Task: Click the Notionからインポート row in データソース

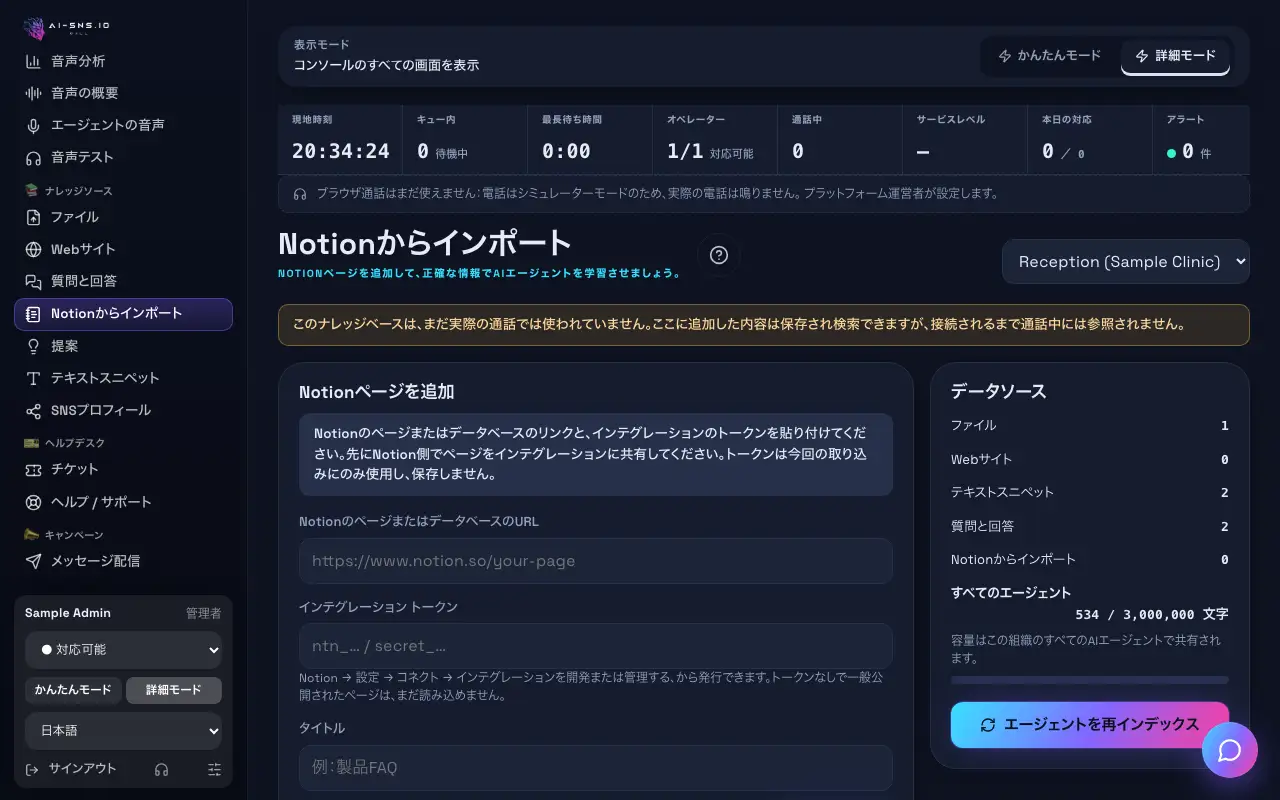Action: point(1090,560)
